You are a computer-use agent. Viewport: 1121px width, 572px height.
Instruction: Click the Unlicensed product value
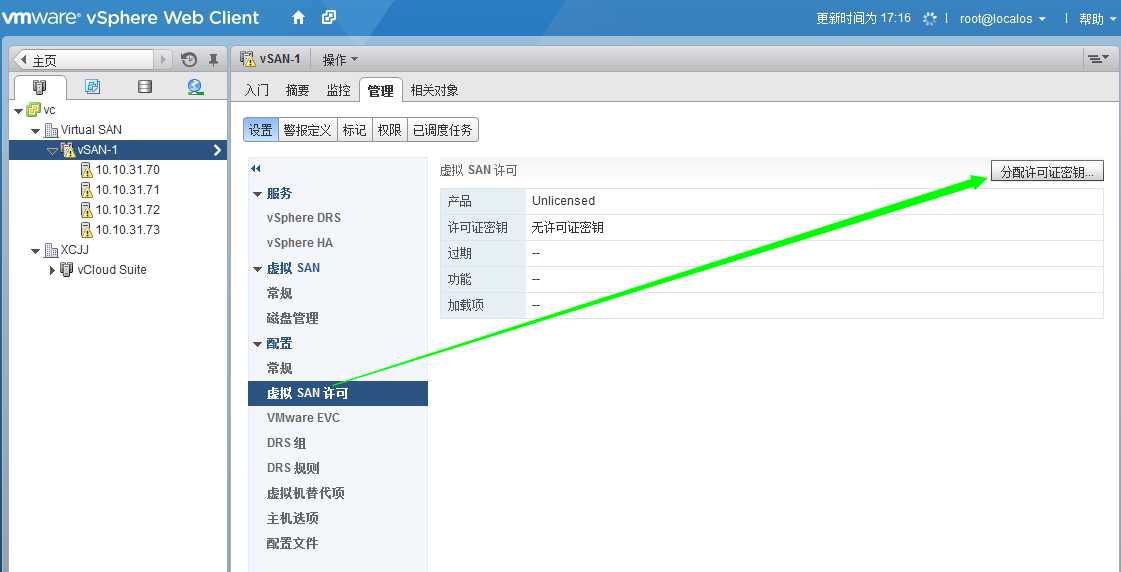click(x=563, y=201)
